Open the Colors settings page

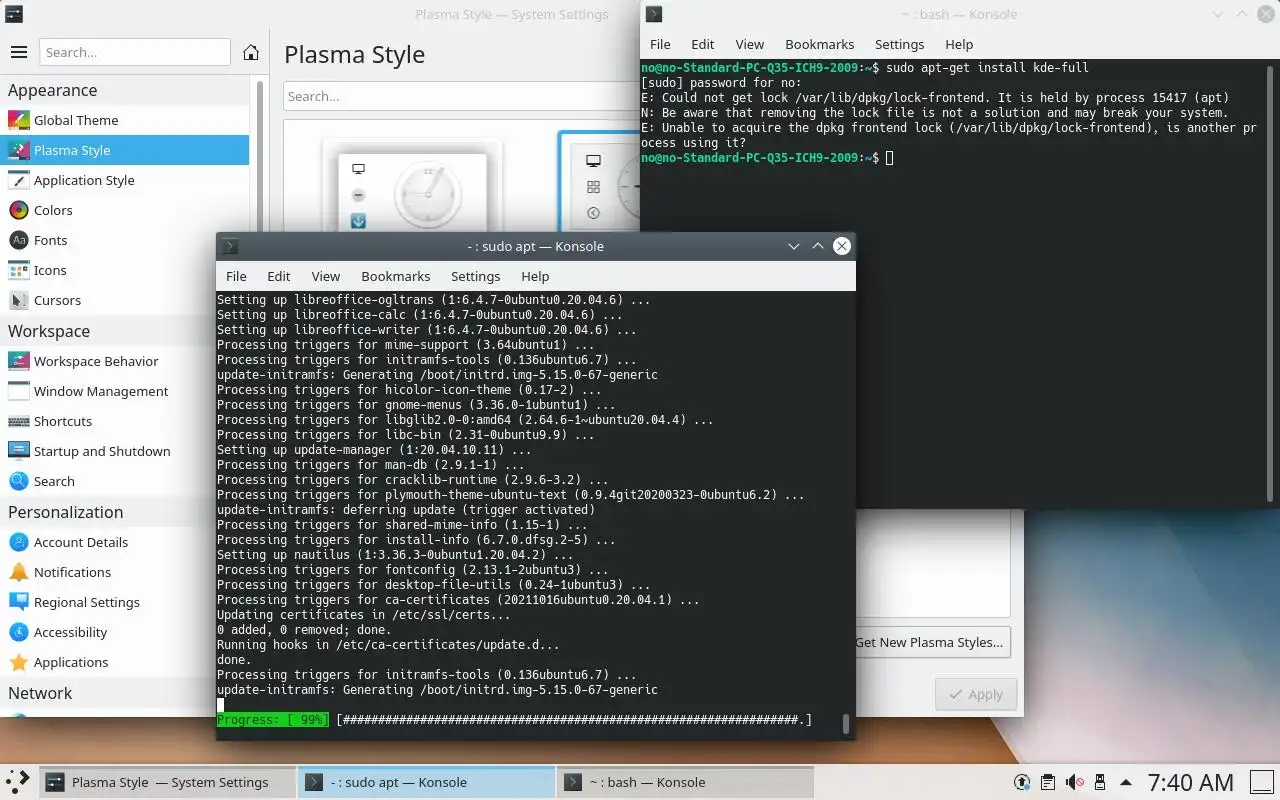coord(124,210)
